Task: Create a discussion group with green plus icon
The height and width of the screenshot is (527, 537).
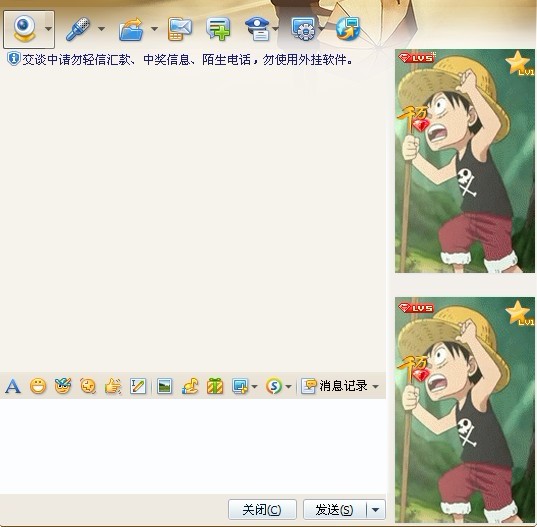Action: point(218,29)
